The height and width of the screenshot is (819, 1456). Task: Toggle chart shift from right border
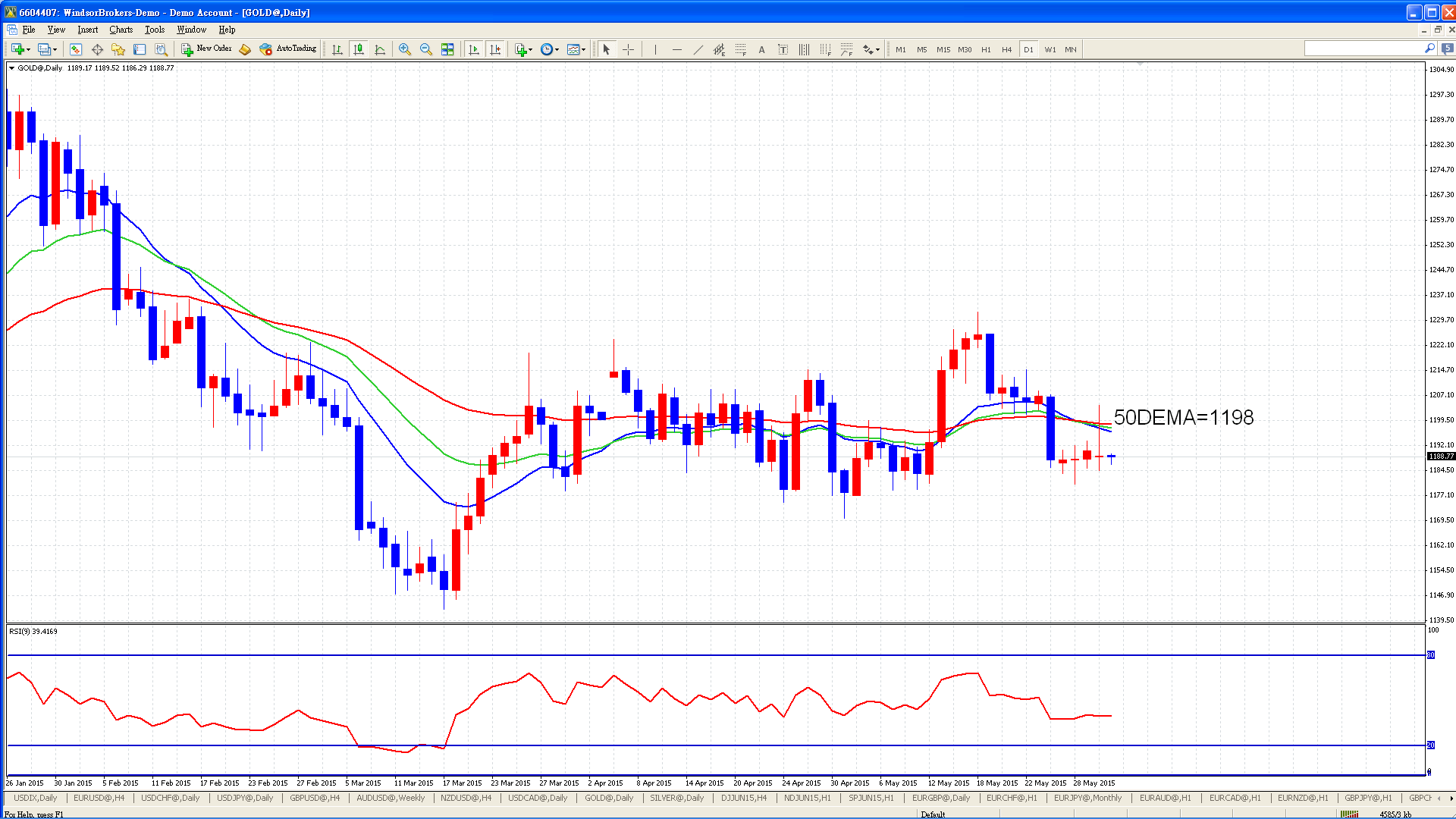(x=495, y=49)
